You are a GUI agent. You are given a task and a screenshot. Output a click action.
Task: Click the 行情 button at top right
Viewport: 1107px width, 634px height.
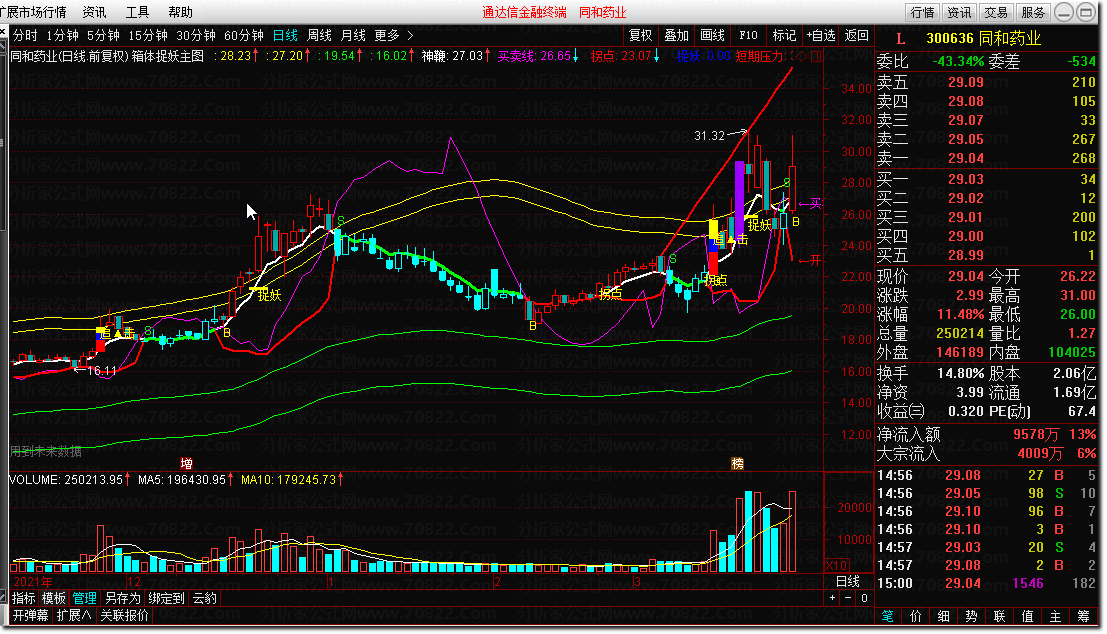coord(922,13)
